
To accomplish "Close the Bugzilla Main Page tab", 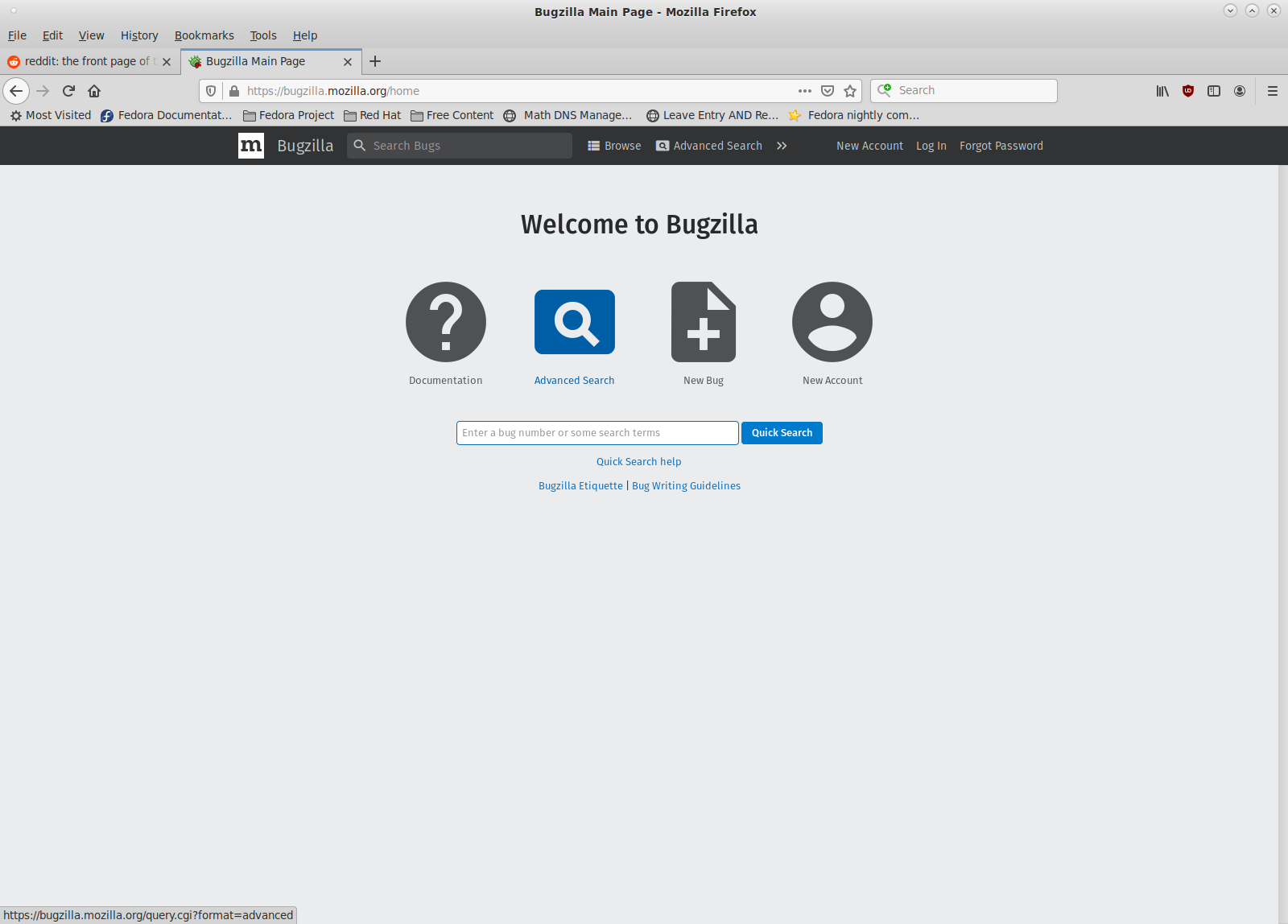I will pos(348,62).
